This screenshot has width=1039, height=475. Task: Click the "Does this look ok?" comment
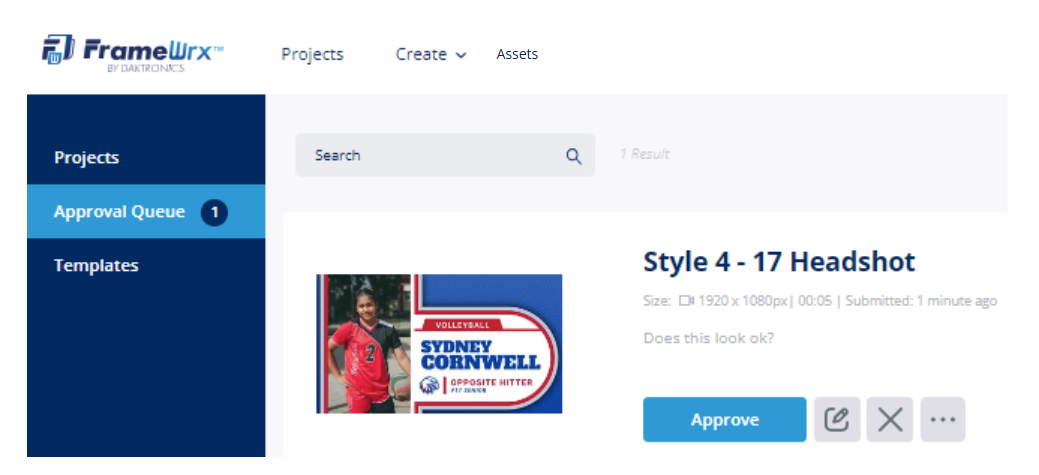708,338
